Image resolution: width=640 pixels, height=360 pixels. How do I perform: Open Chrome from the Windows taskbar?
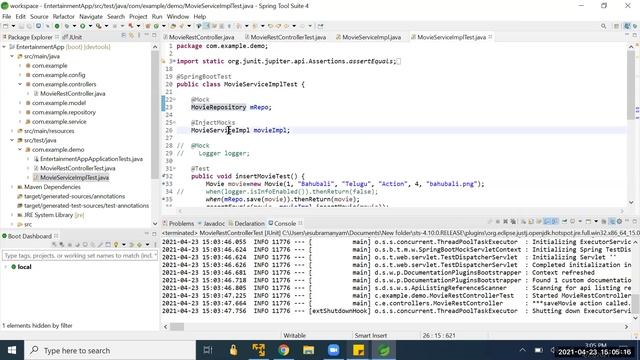tap(284, 350)
